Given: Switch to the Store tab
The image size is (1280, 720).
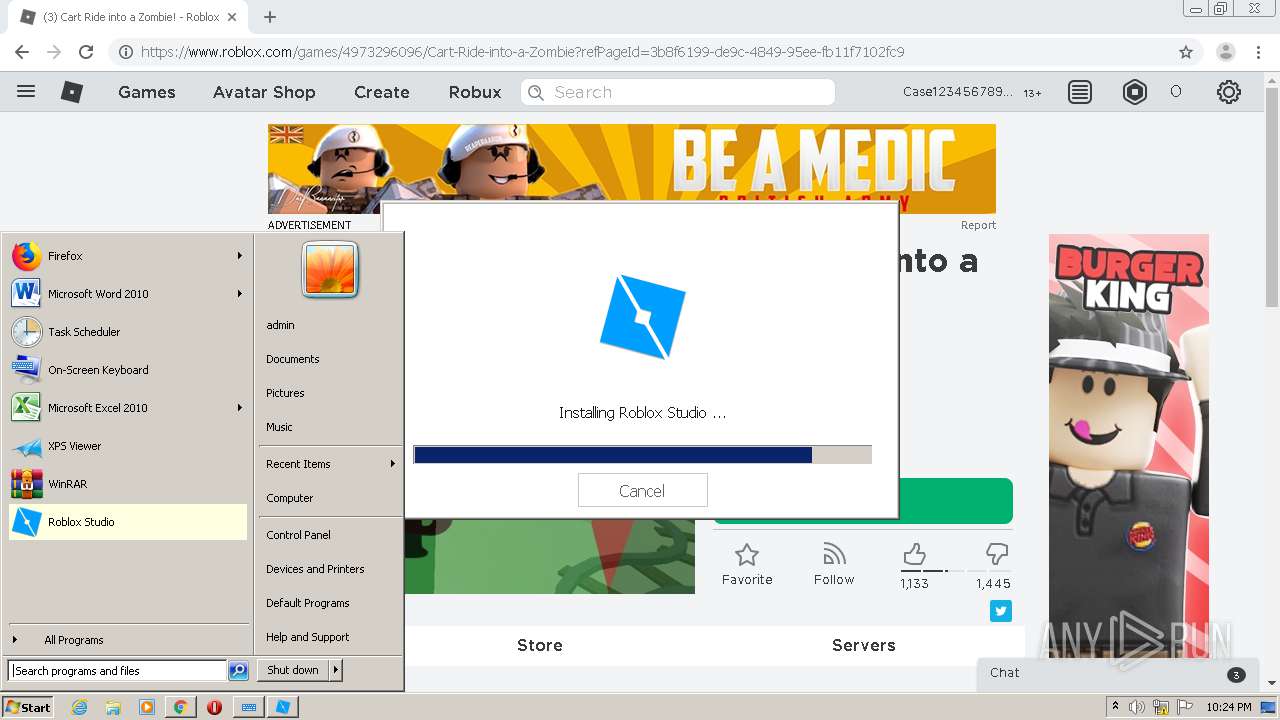Looking at the screenshot, I should 540,645.
